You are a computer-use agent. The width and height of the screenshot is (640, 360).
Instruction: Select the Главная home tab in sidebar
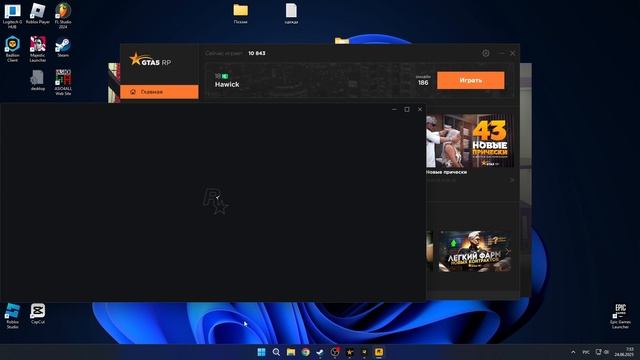pyautogui.click(x=159, y=92)
